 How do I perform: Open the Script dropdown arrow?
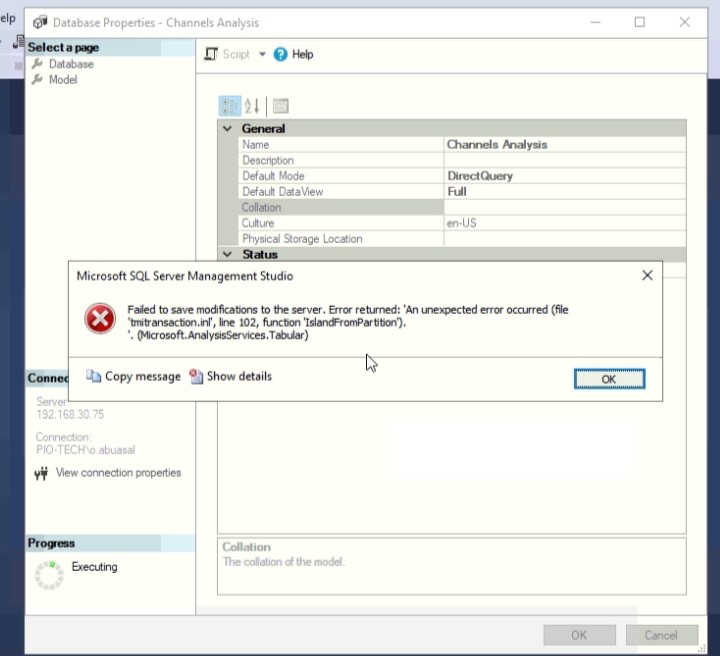click(262, 54)
